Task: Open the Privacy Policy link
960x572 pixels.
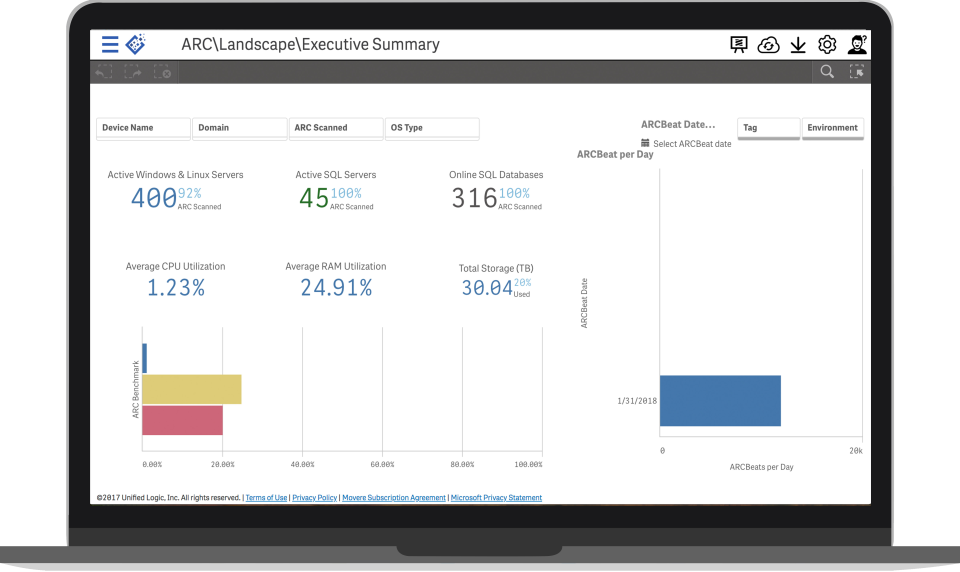Action: click(315, 498)
